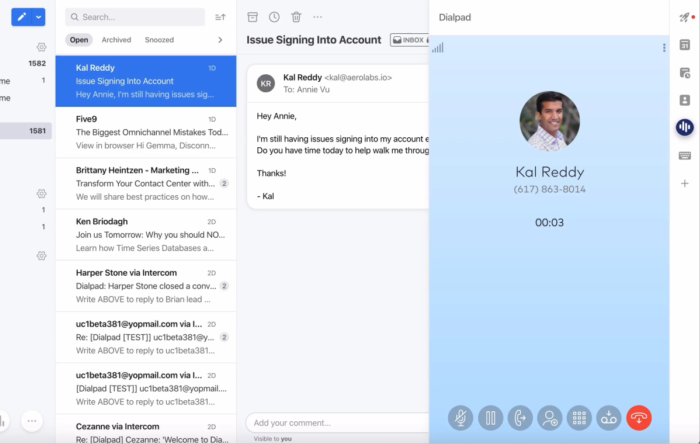Screen dimensions: 700x444
Task: Click the 00:03 call timer
Action: [550, 223]
